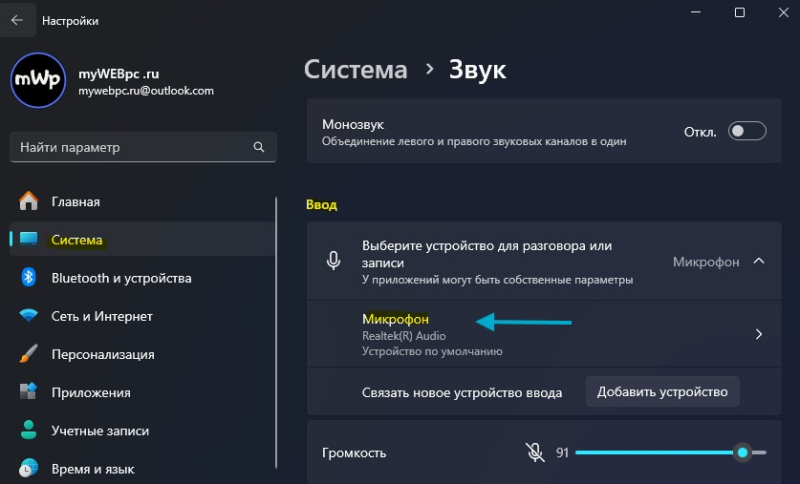800x484 pixels.
Task: Click the Accounts (Учетные записи) person icon
Action: tap(29, 430)
